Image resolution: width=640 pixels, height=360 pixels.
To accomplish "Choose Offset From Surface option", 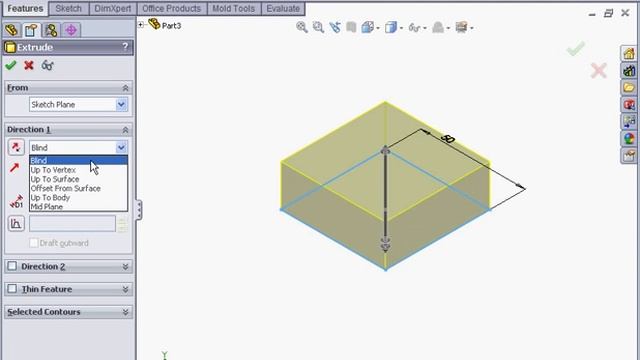I will click(78, 188).
